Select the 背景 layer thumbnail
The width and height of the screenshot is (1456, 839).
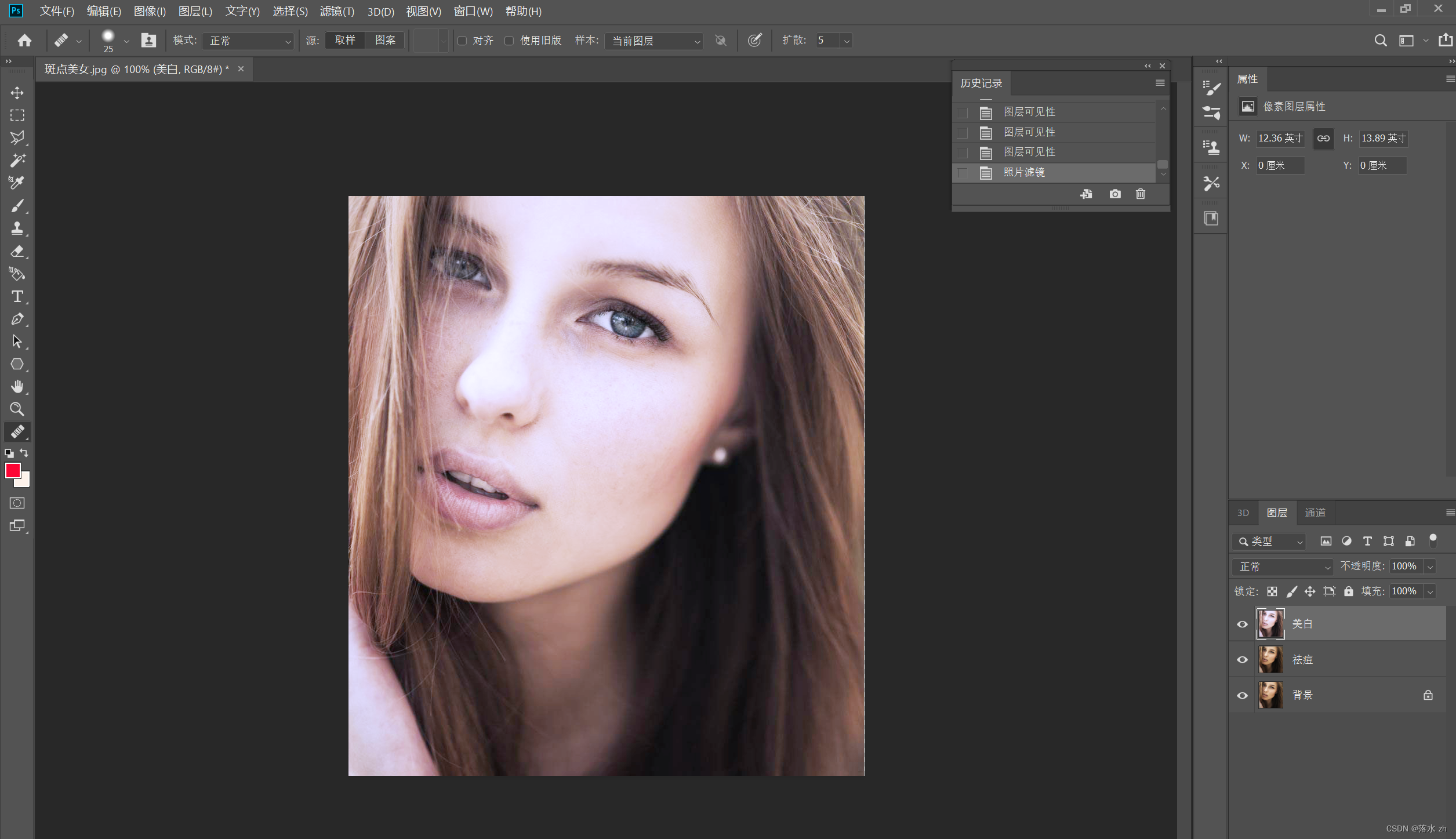[x=1270, y=695]
